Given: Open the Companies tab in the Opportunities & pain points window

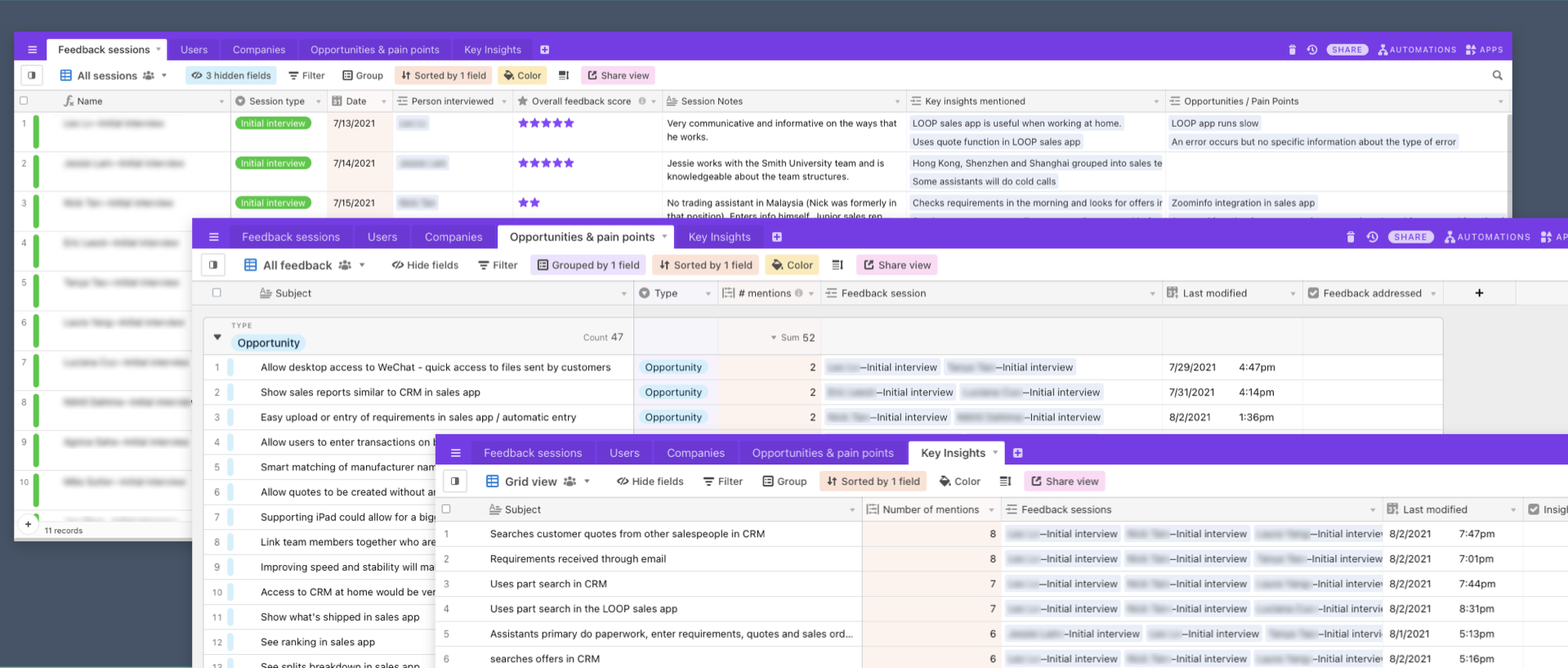Looking at the screenshot, I should click(x=453, y=237).
